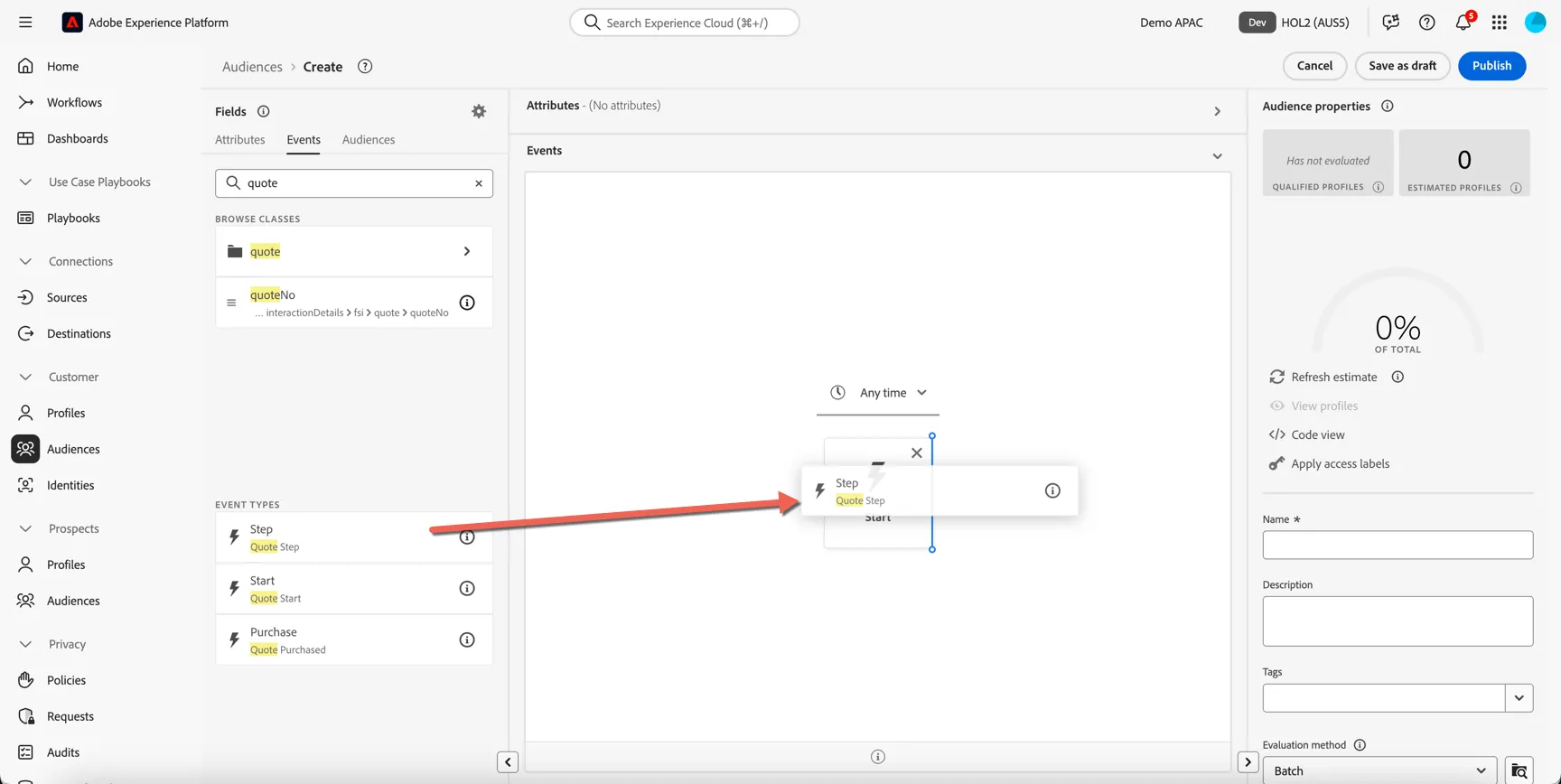Image resolution: width=1561 pixels, height=784 pixels.
Task: Click the Description text area
Action: [1397, 621]
